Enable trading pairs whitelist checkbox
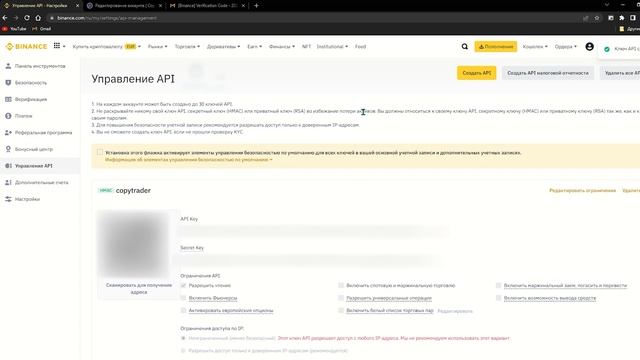The image size is (640, 360). pyautogui.click(x=341, y=311)
